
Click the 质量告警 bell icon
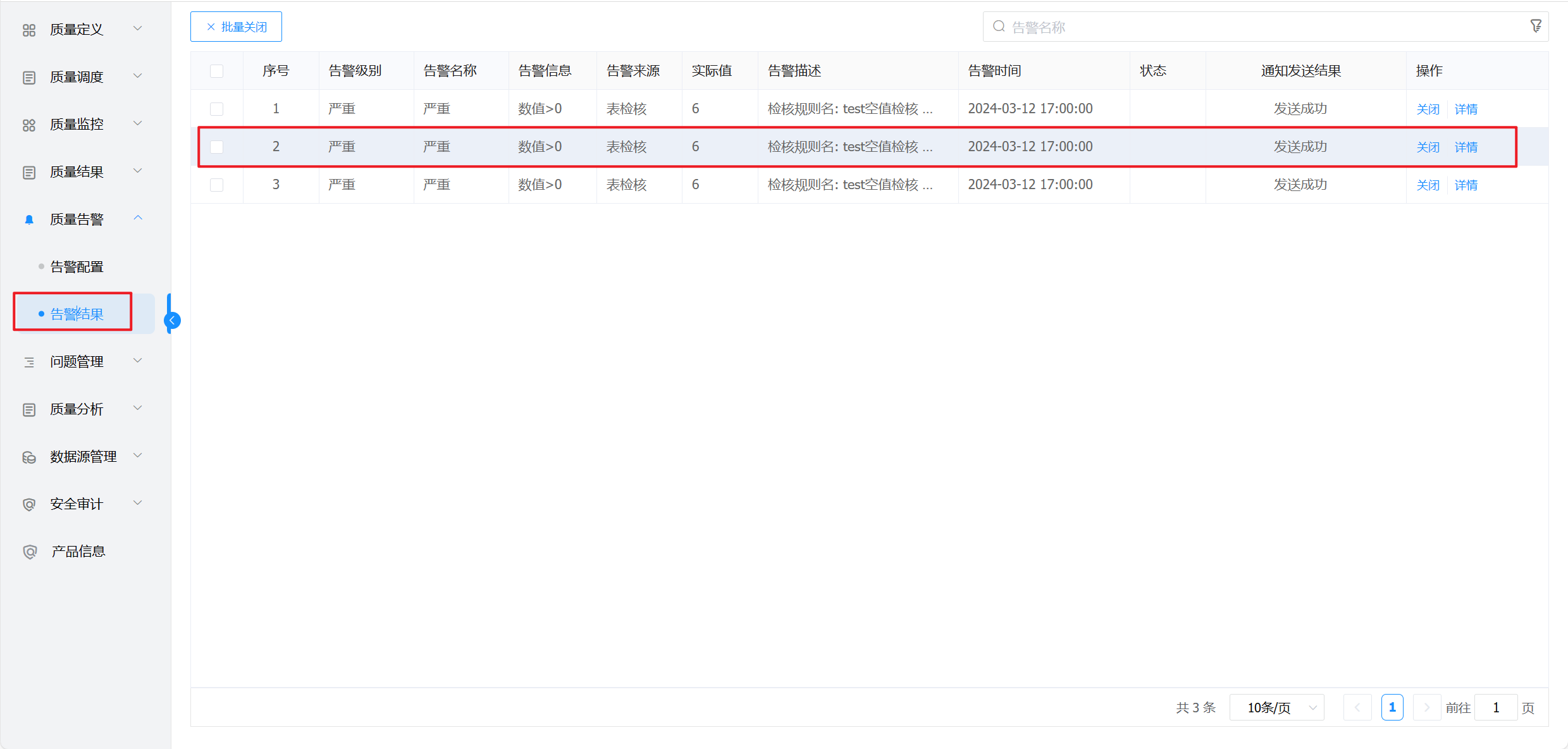[x=29, y=220]
